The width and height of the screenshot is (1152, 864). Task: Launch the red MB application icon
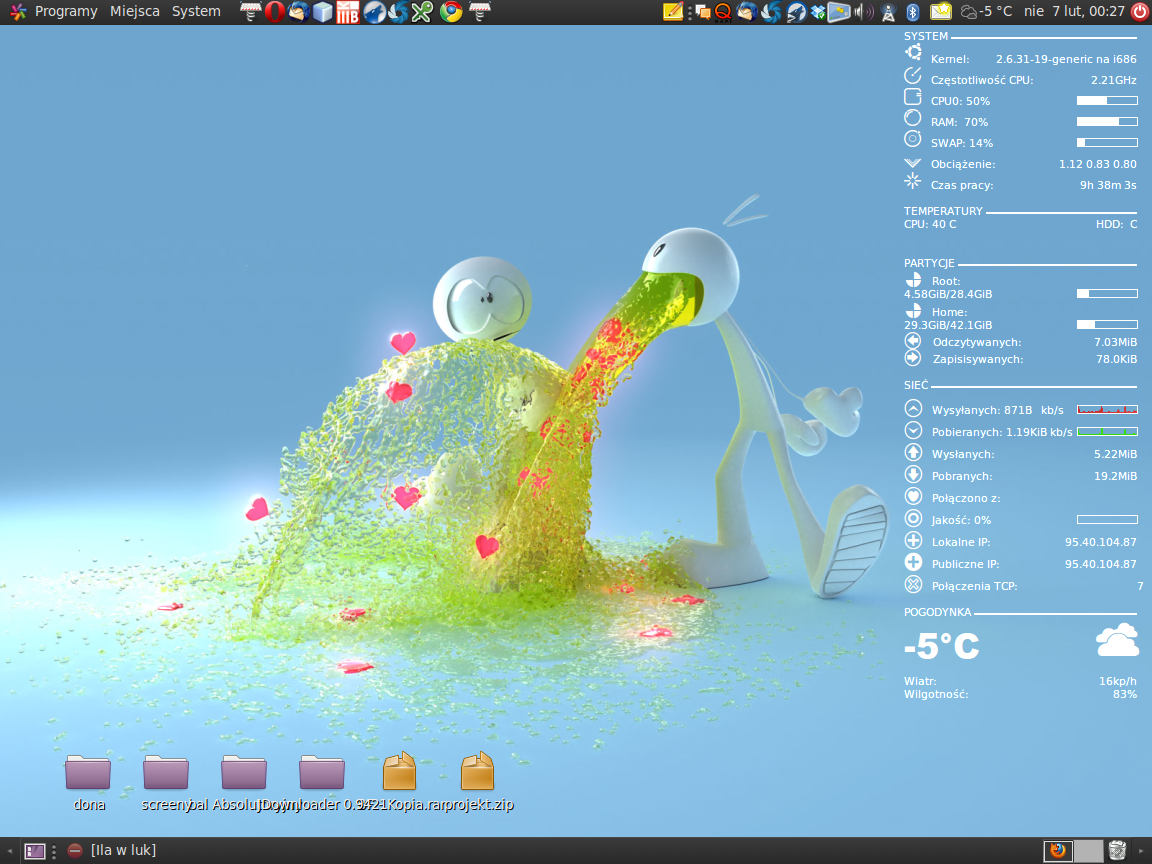[x=348, y=12]
